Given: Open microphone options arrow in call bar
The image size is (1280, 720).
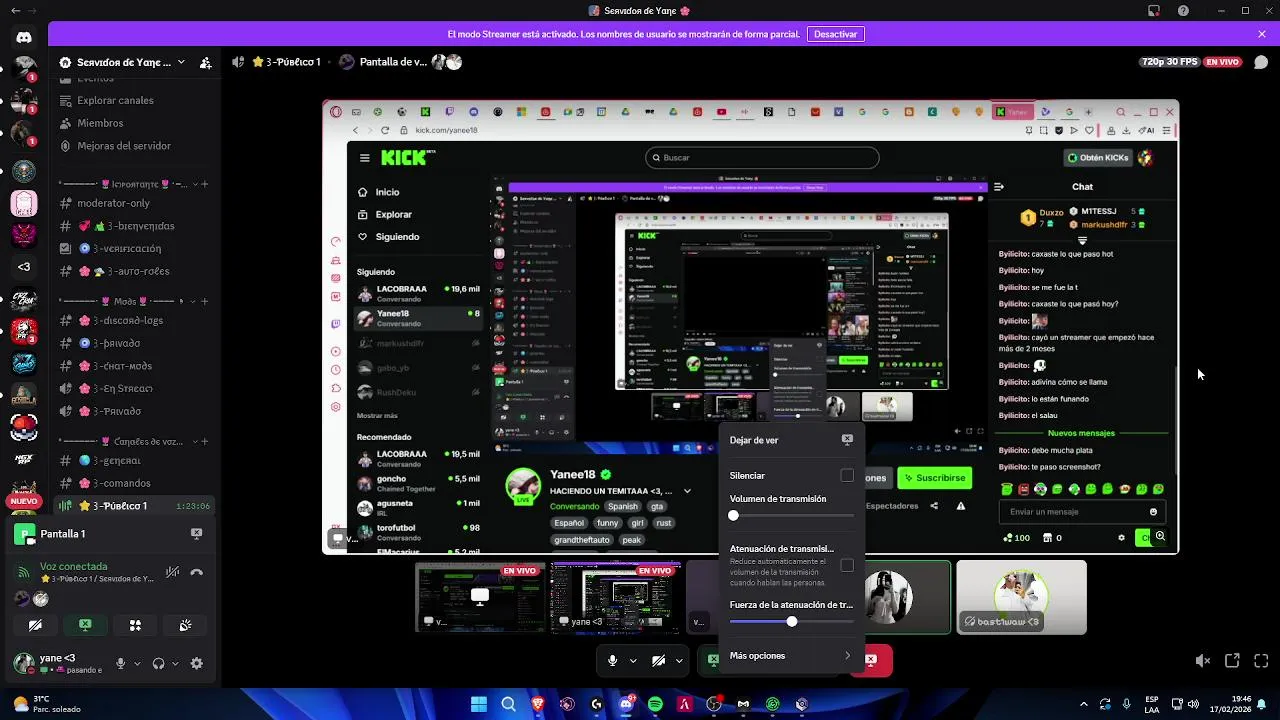Looking at the screenshot, I should (x=633, y=660).
